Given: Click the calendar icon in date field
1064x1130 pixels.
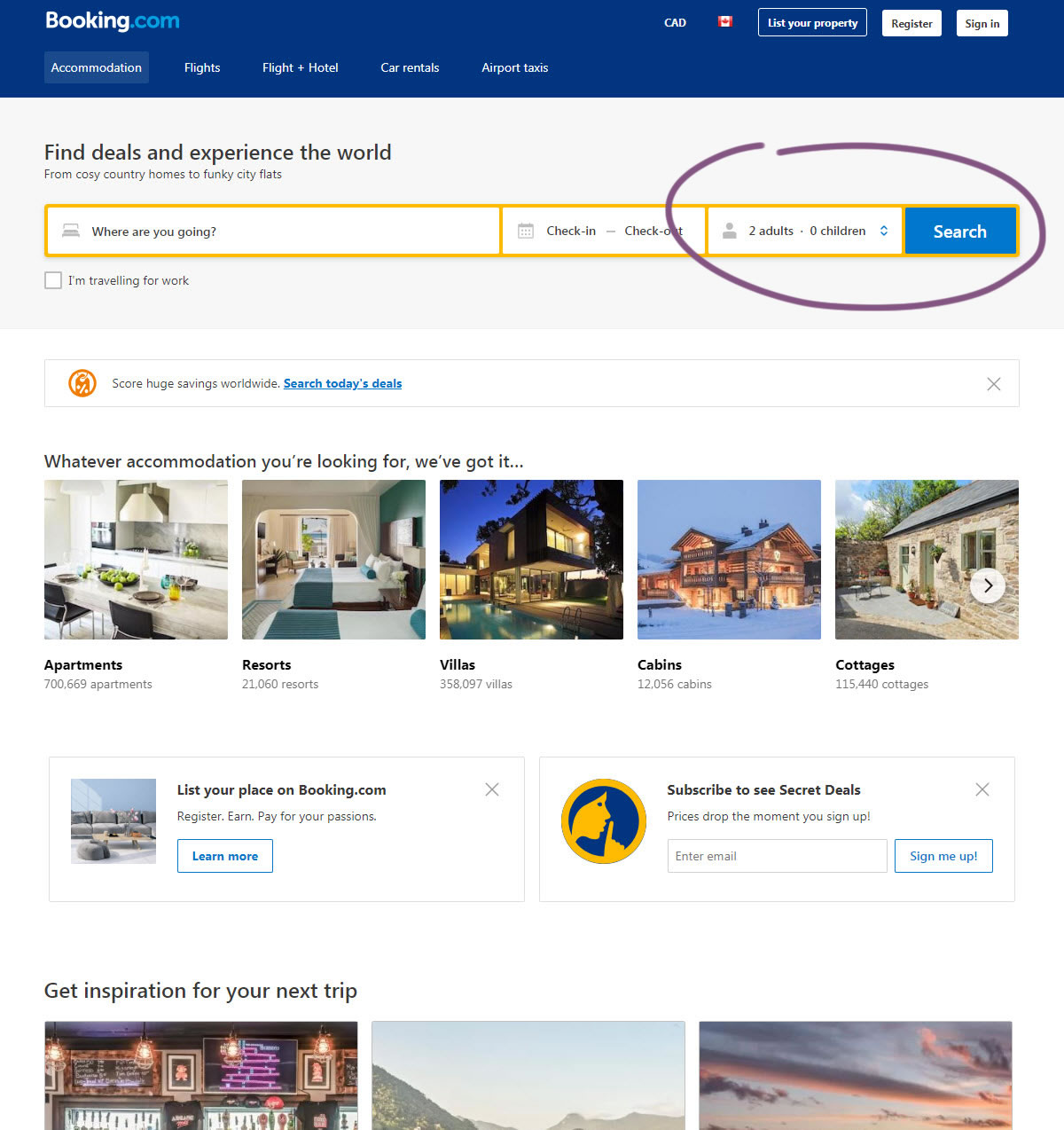Looking at the screenshot, I should click(526, 231).
